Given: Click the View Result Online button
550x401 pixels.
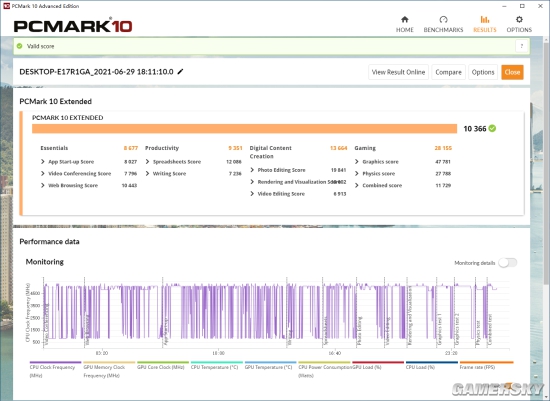Looking at the screenshot, I should 398,72.
